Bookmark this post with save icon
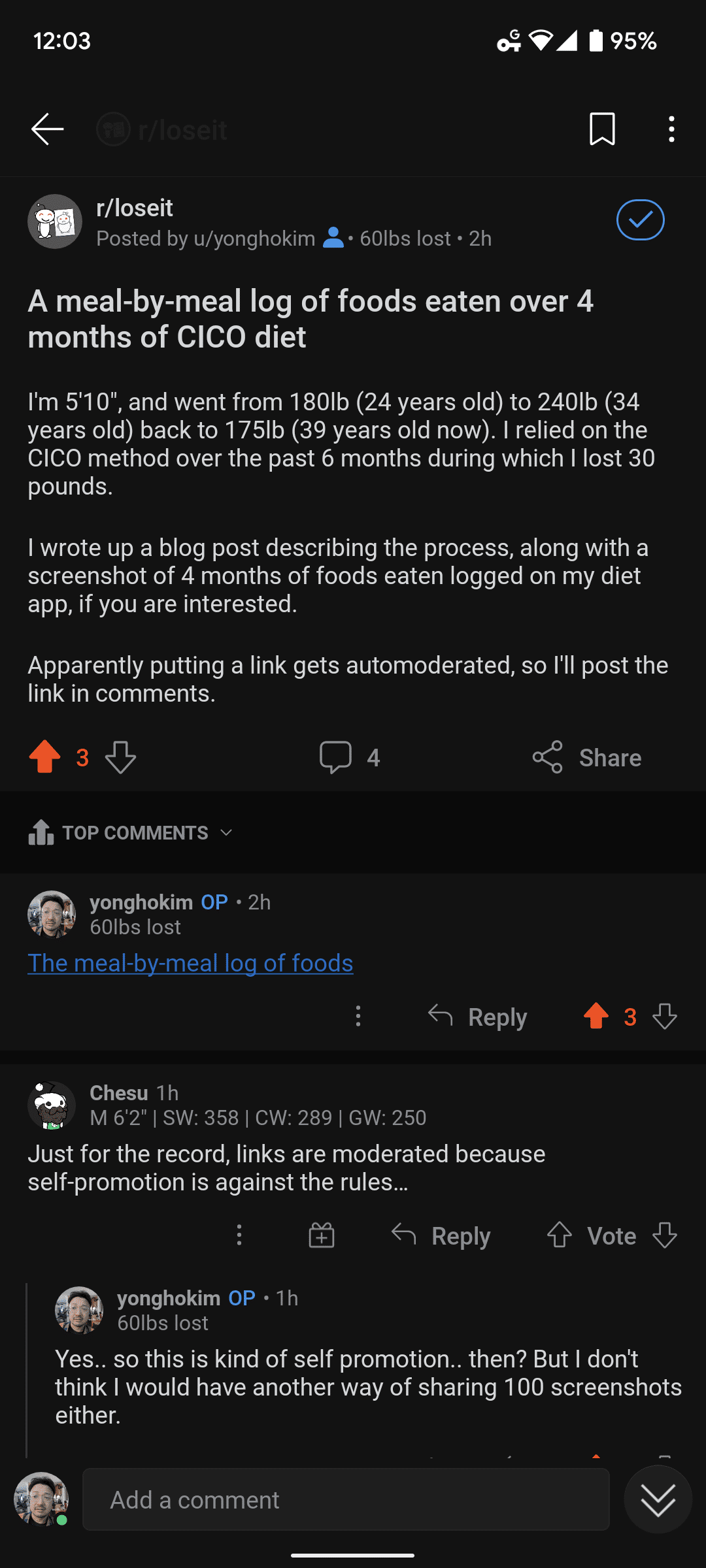Screen dimensions: 706x1568 click(602, 129)
